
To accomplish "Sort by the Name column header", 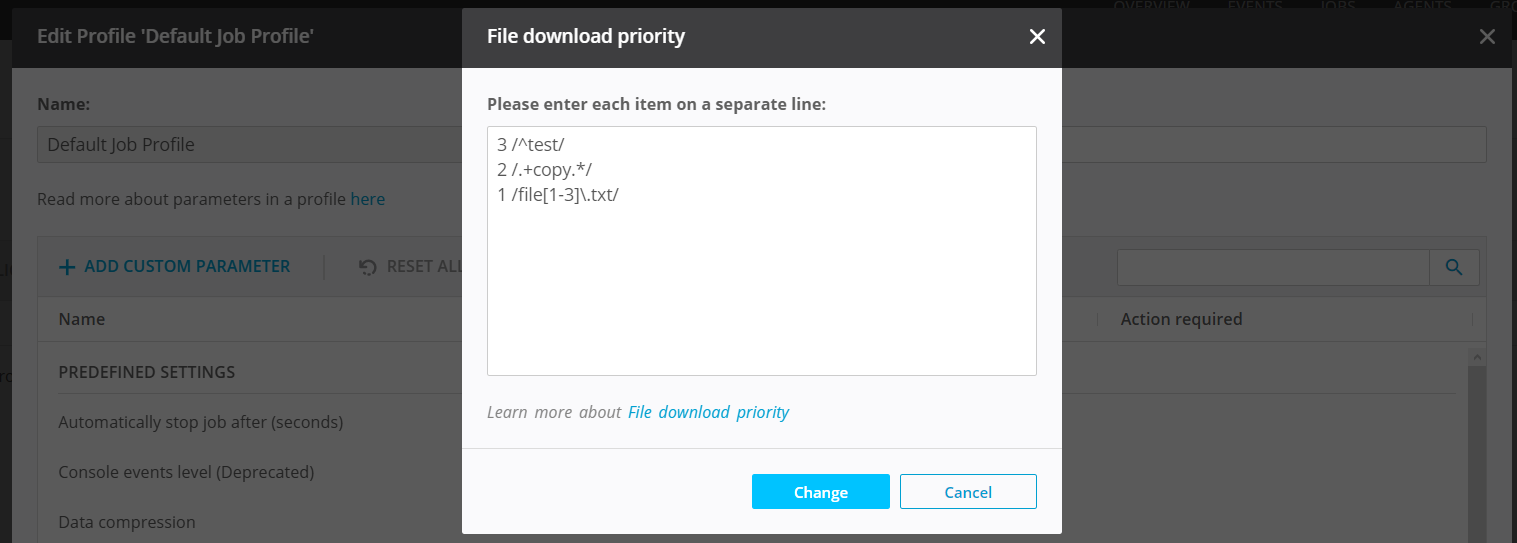I will coord(82,319).
